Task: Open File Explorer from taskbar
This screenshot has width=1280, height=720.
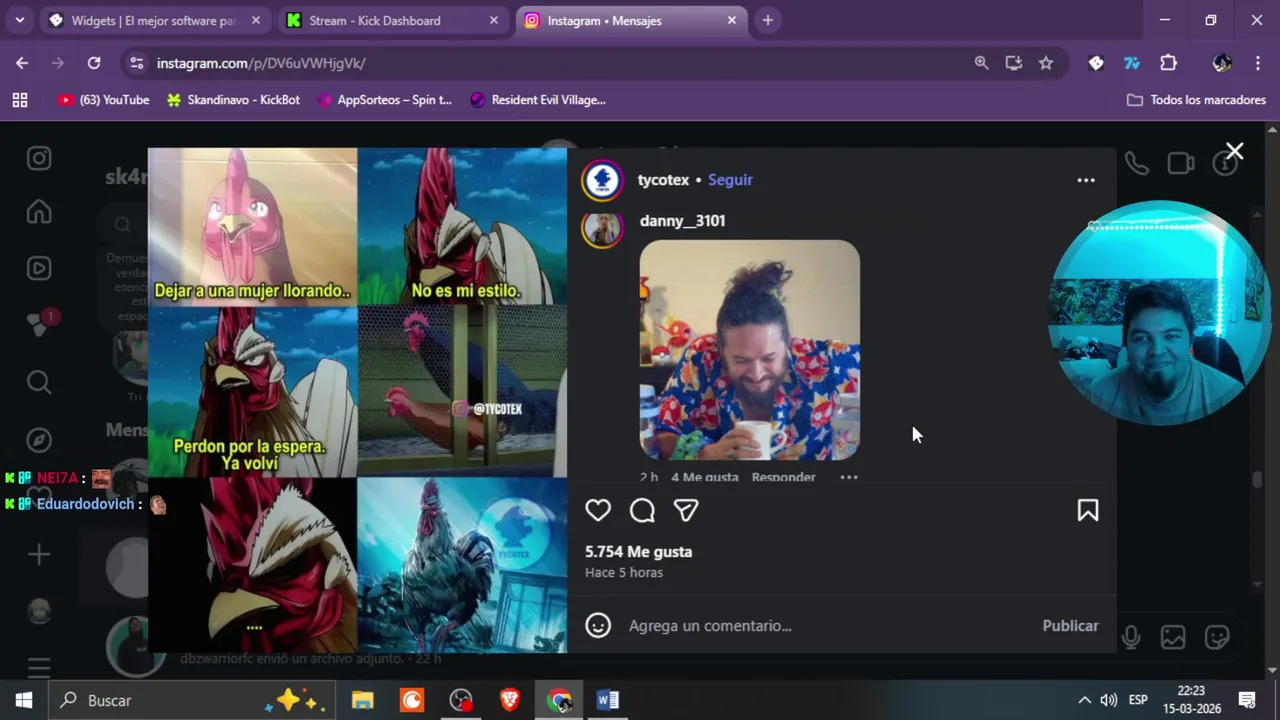Action: coord(362,700)
